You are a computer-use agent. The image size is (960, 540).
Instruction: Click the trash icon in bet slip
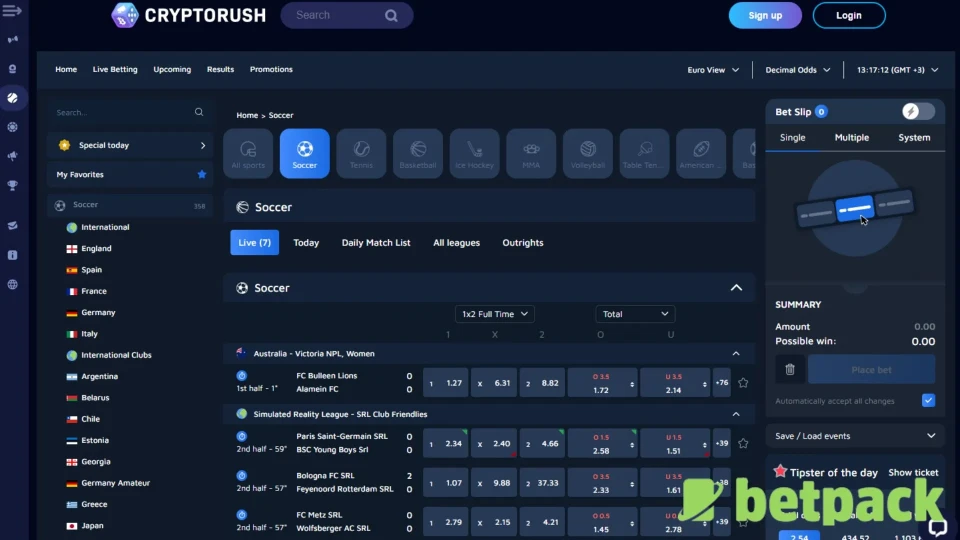(790, 369)
